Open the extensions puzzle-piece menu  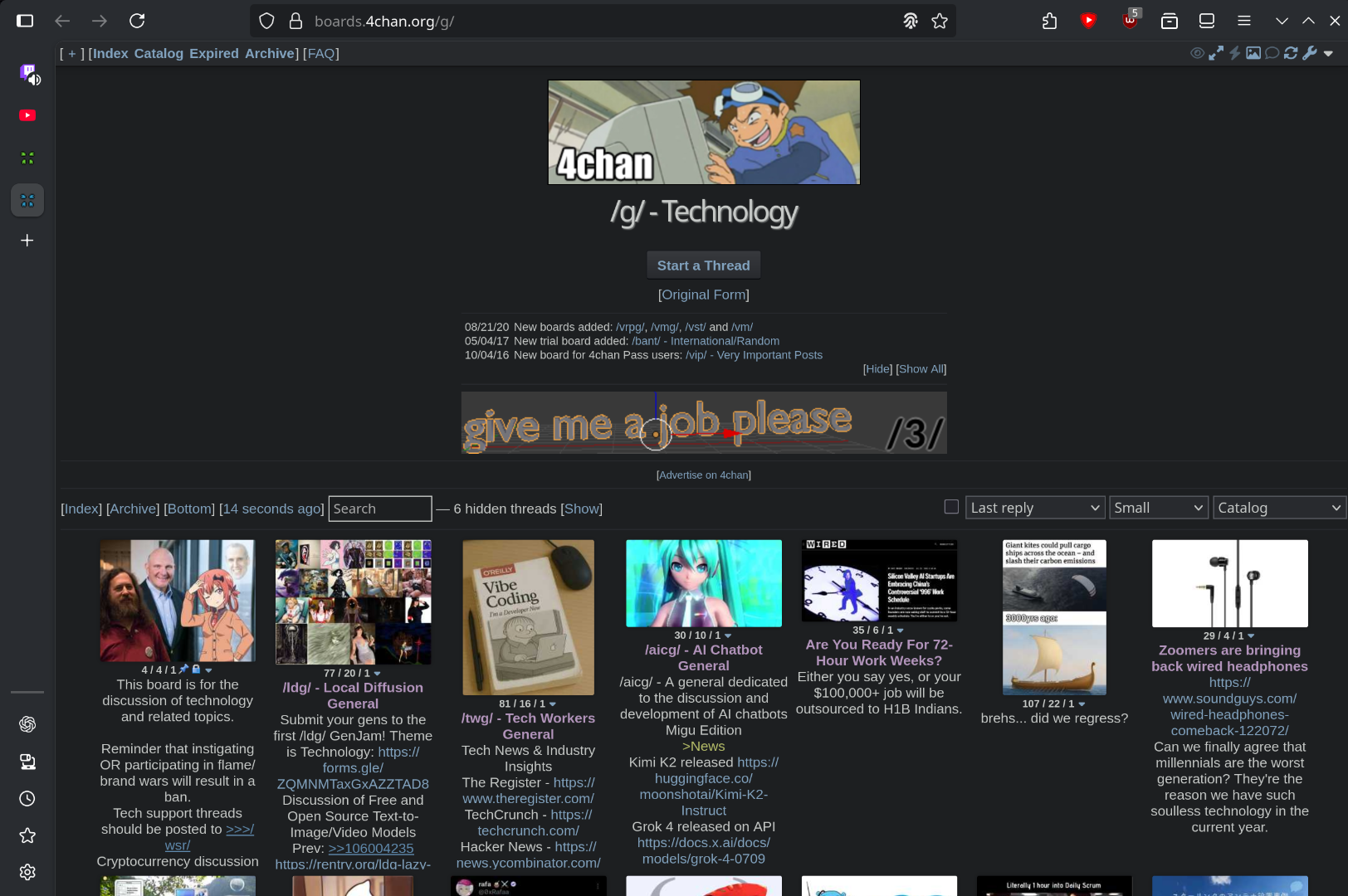(x=1050, y=21)
